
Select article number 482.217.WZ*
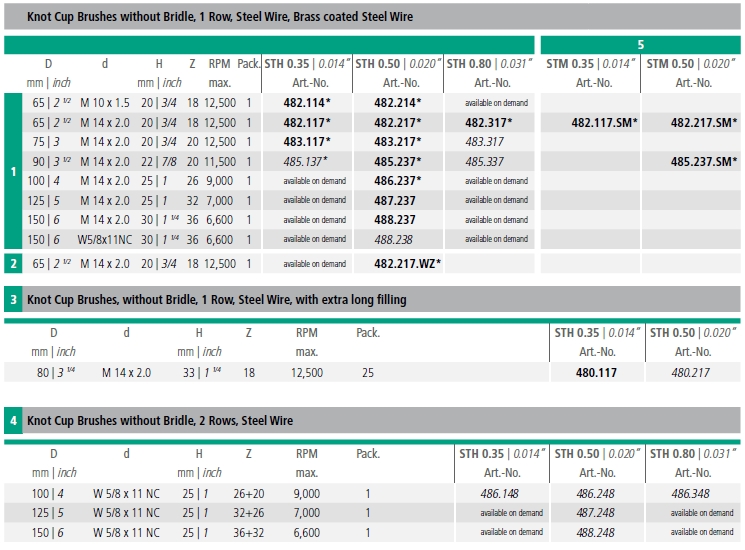(x=408, y=264)
